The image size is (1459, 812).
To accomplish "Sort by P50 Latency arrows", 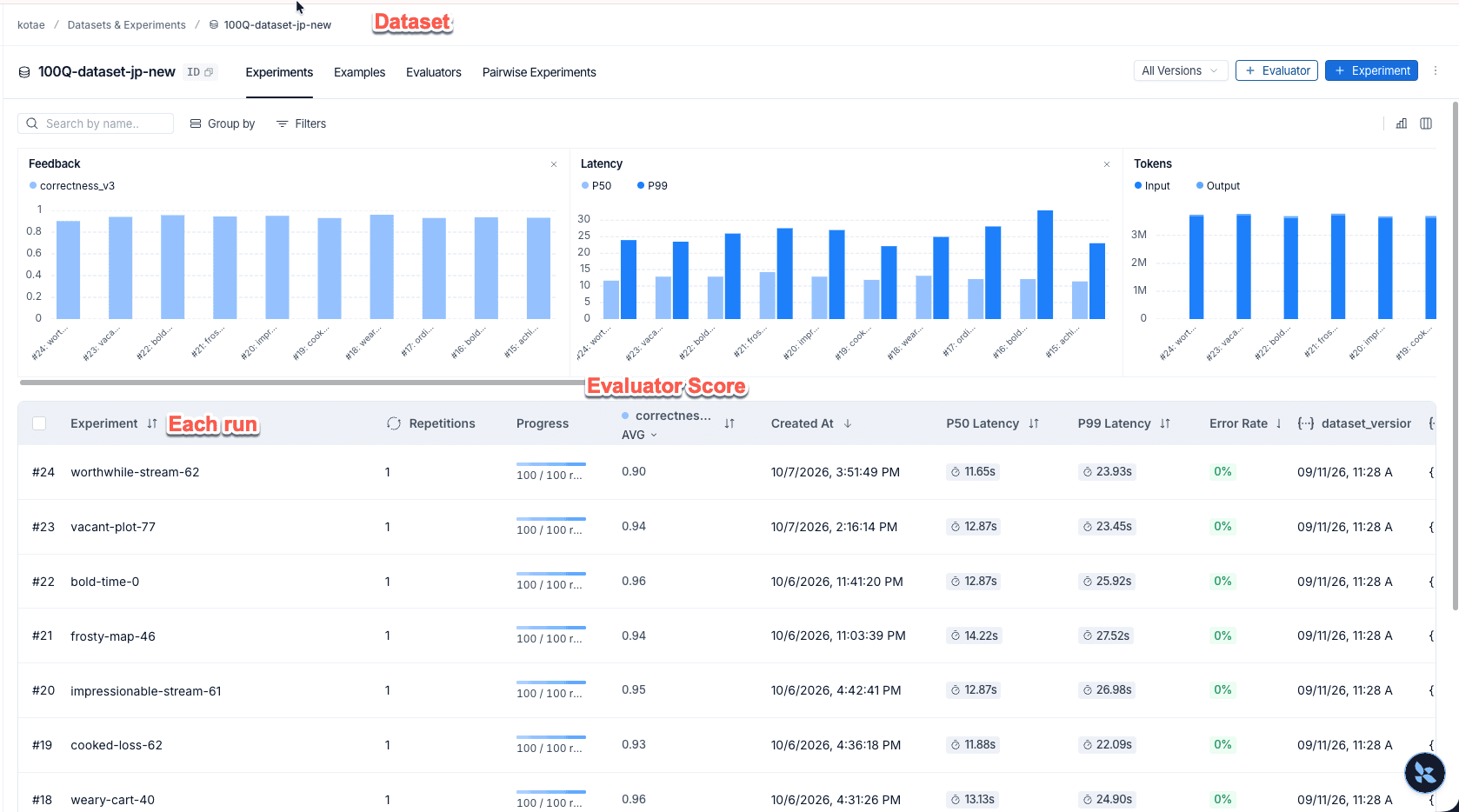I will pos(1034,423).
